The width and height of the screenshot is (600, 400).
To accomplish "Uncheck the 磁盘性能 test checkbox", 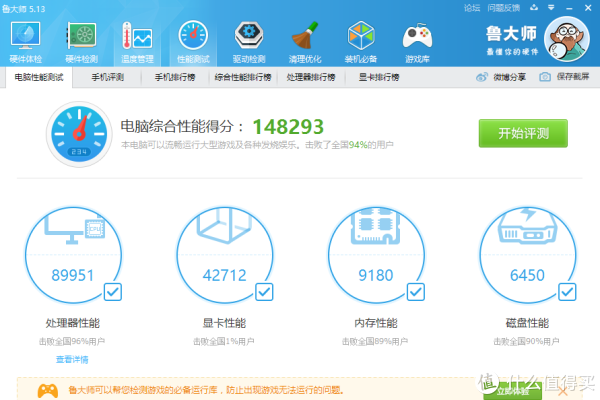I will click(567, 292).
